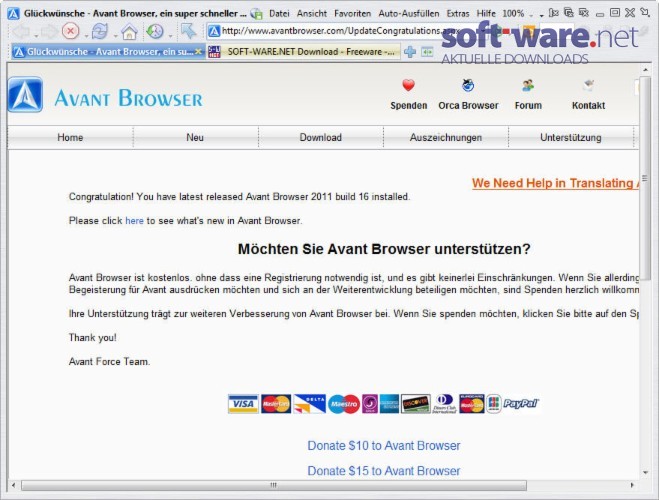Click the Maestro card logo
This screenshot has width=659, height=500.
[x=344, y=404]
